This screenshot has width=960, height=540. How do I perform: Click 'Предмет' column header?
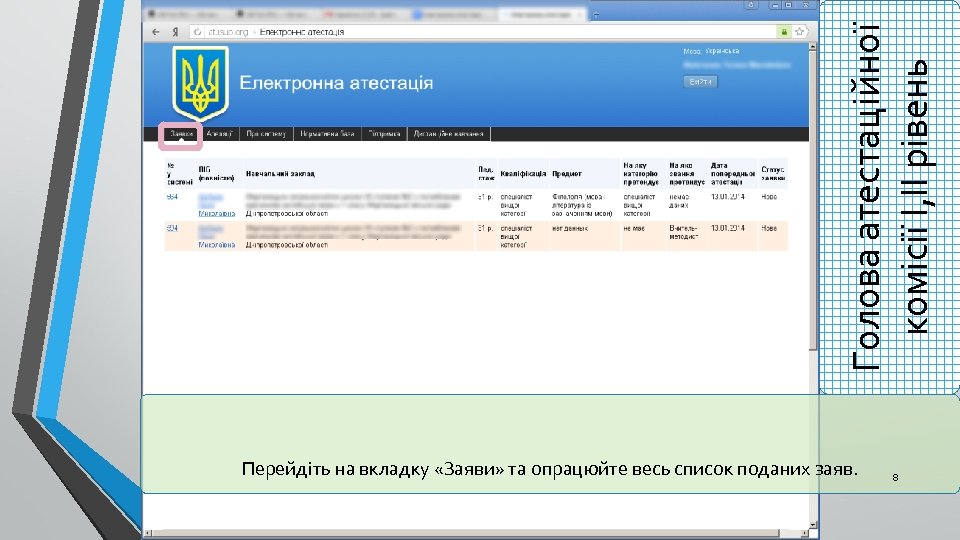pos(567,174)
